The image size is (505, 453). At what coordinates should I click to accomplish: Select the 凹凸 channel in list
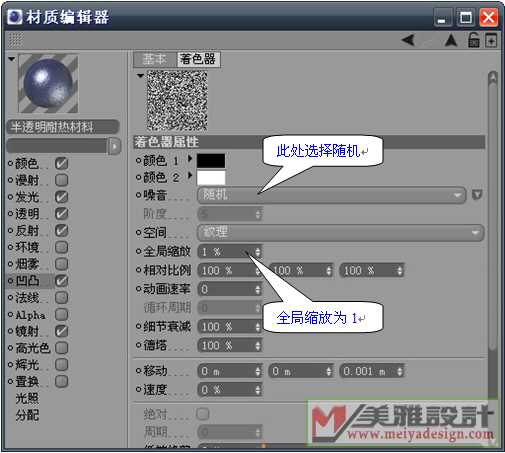(28, 281)
